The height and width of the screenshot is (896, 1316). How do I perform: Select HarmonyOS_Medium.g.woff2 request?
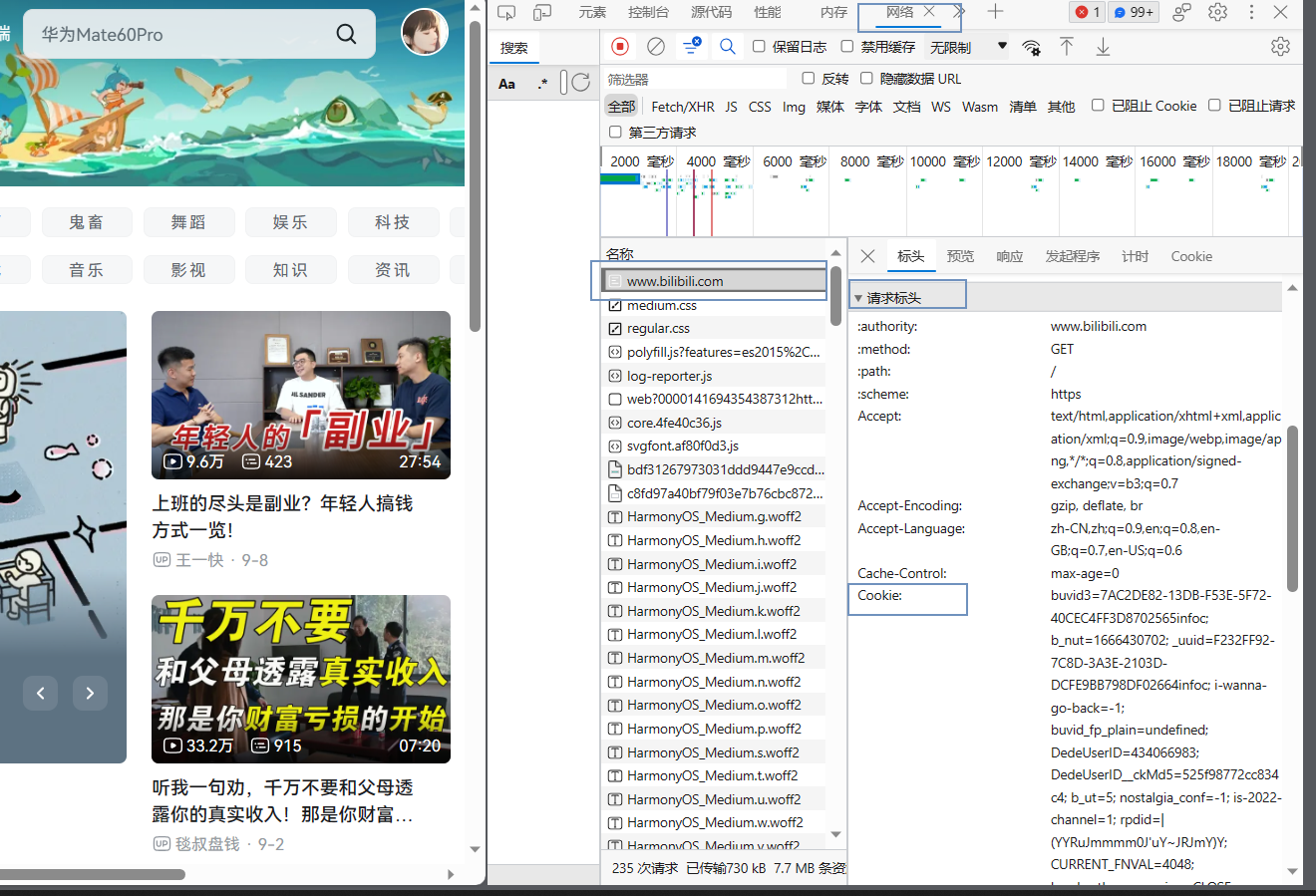(714, 516)
